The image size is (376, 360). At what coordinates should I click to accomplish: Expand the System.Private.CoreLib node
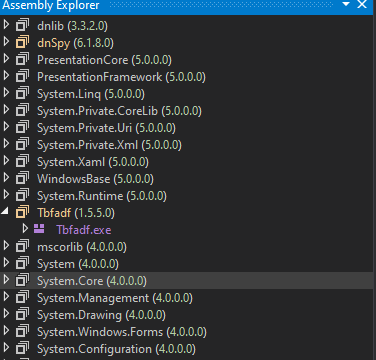point(6,110)
